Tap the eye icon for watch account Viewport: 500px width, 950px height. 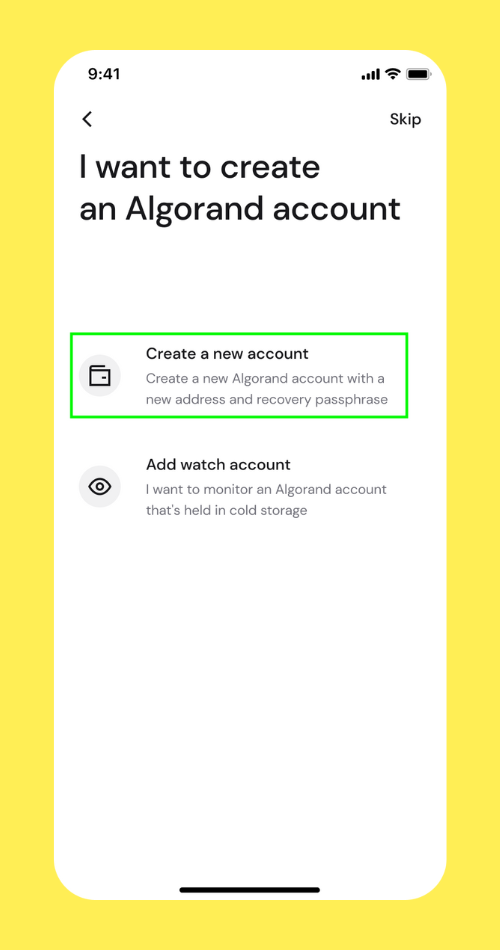click(100, 487)
